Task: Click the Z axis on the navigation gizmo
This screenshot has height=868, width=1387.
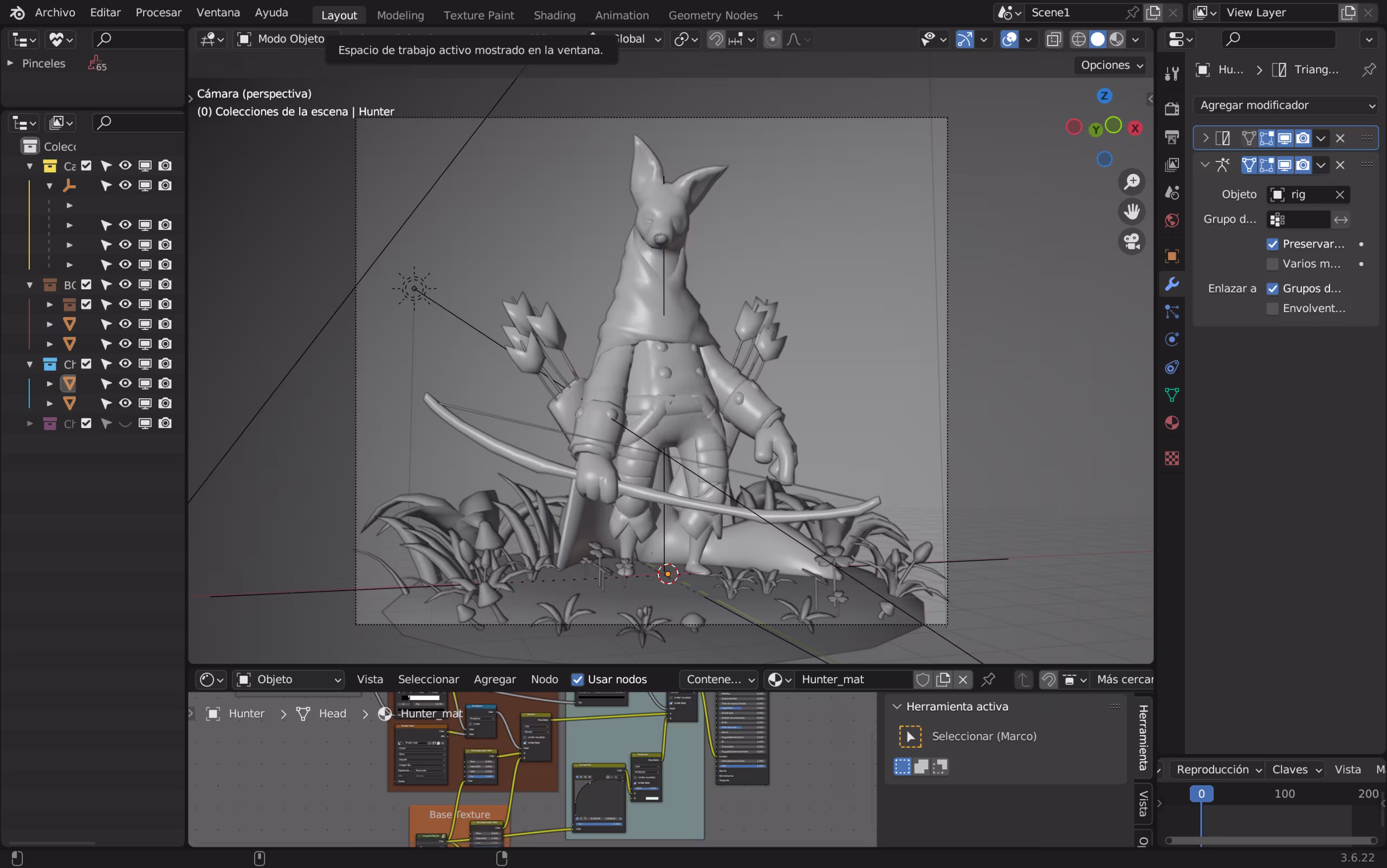Action: coord(1104,96)
